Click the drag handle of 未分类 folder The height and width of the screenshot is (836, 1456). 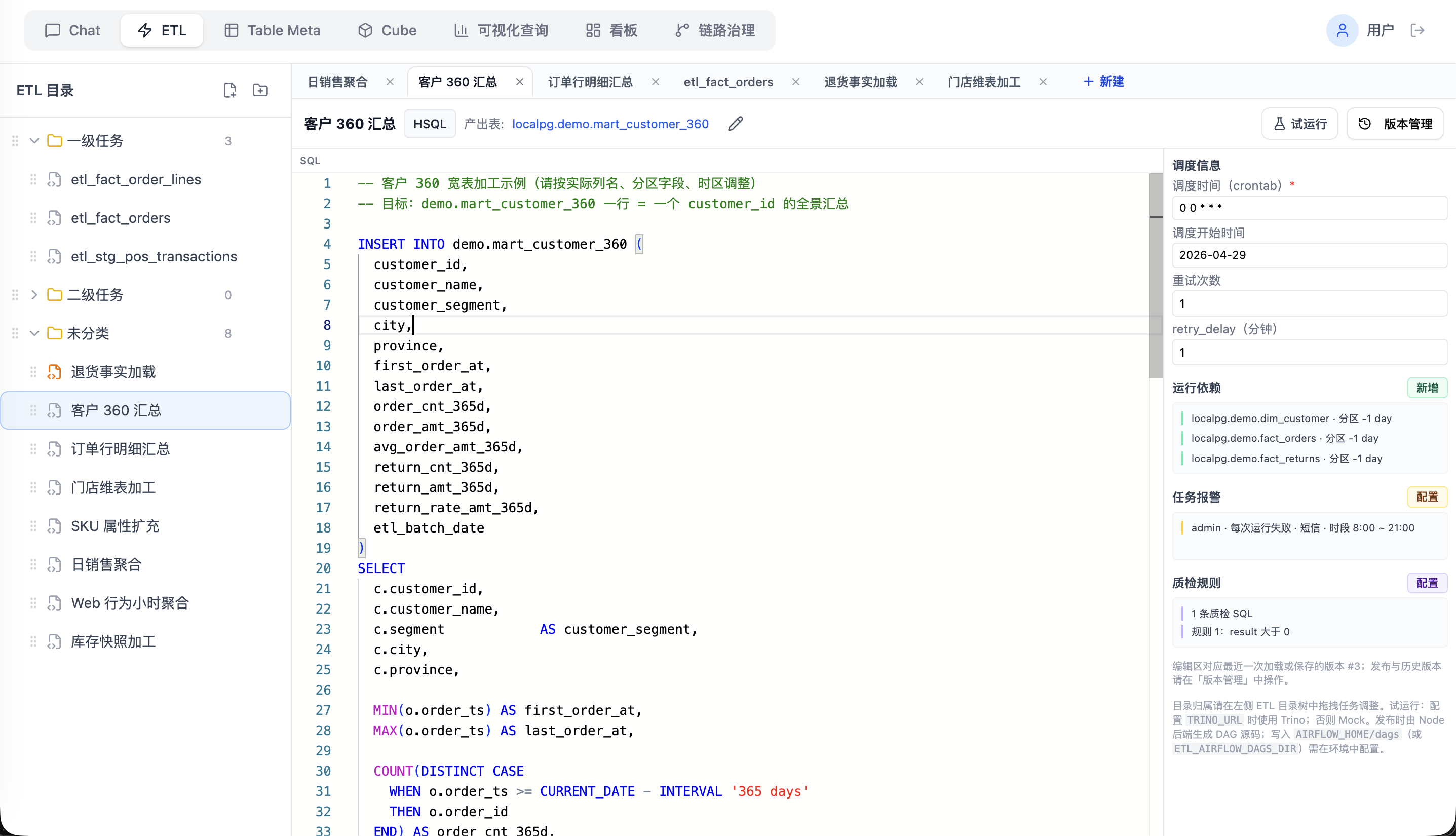point(16,333)
